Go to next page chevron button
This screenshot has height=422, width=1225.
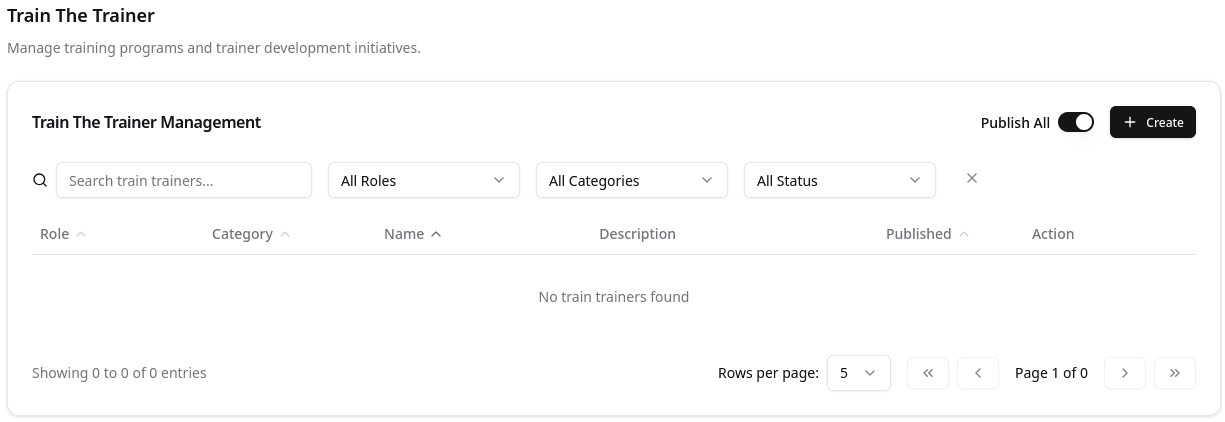pyautogui.click(x=1125, y=373)
